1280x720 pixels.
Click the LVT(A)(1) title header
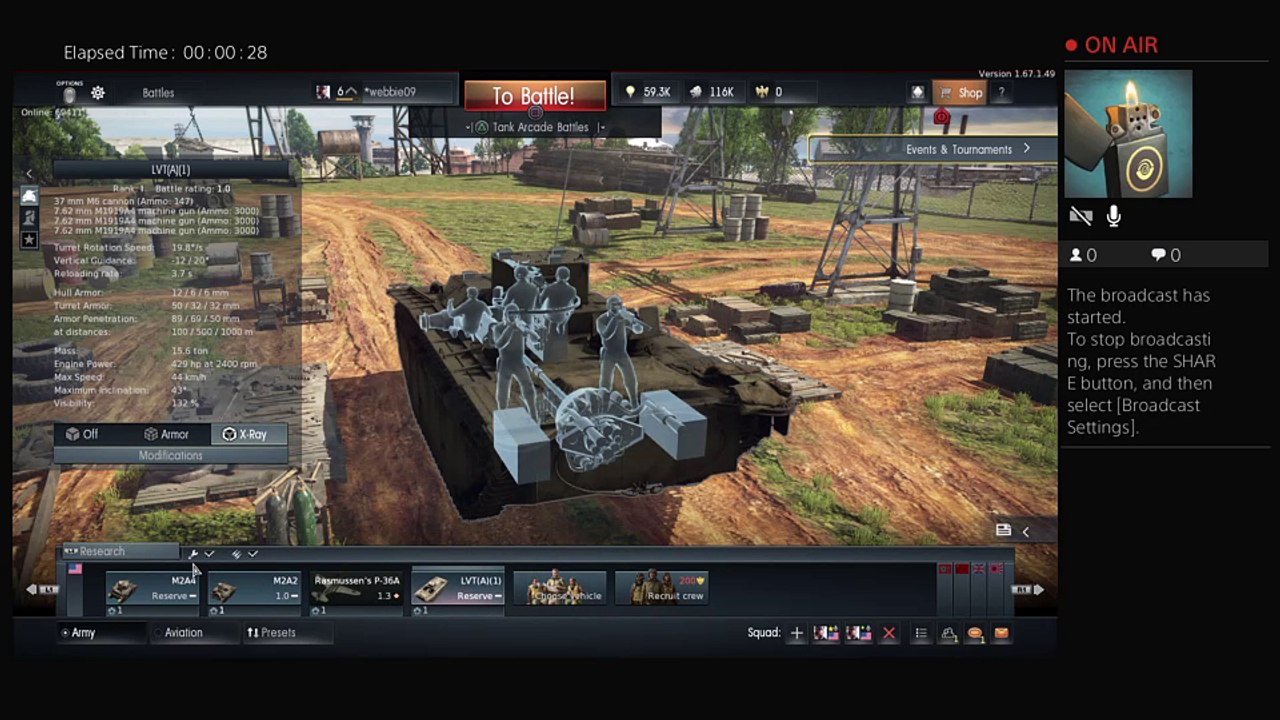tap(170, 170)
